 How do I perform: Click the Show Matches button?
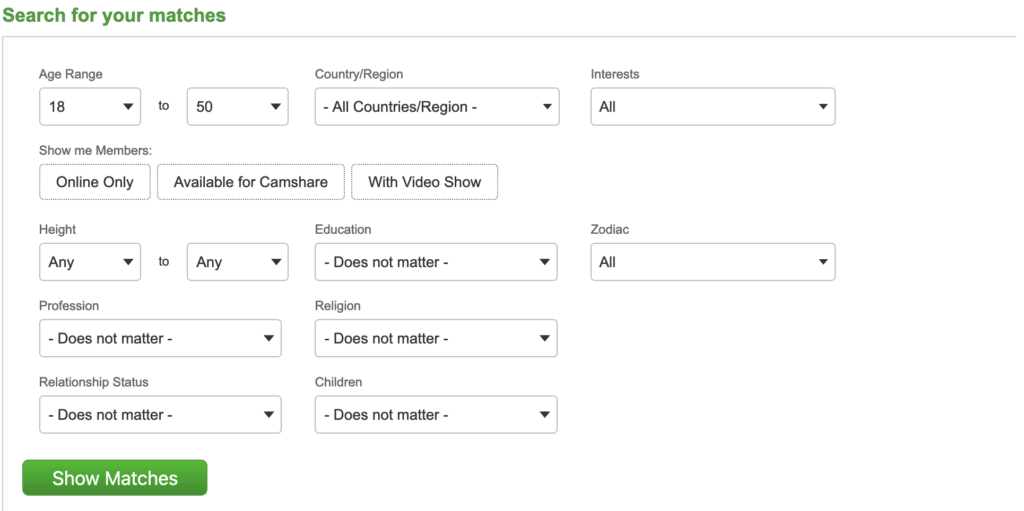(x=115, y=478)
